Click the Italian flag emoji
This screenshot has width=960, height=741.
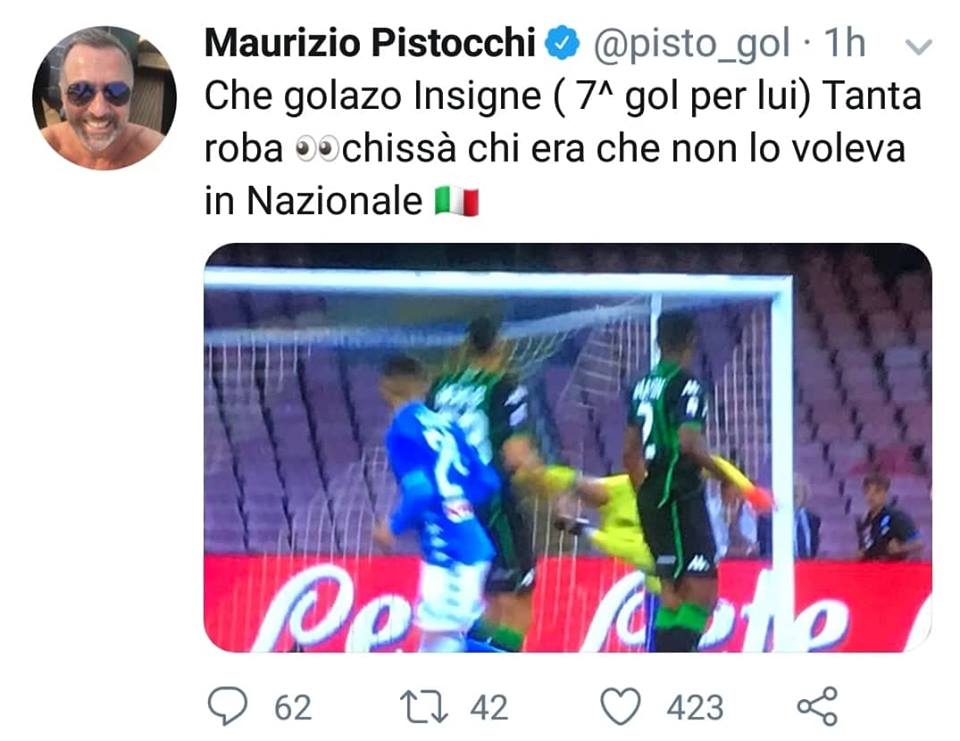(x=457, y=202)
